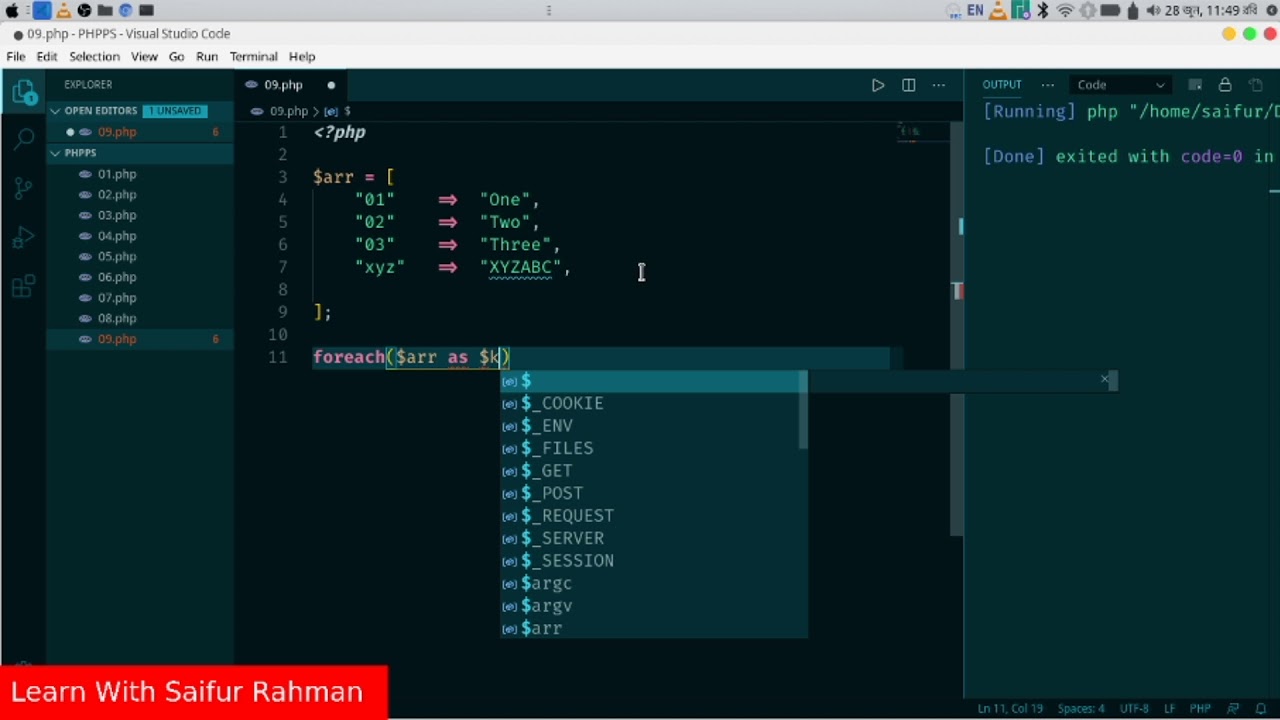
Task: Click the feedback icon in status bar
Action: tap(1233, 709)
